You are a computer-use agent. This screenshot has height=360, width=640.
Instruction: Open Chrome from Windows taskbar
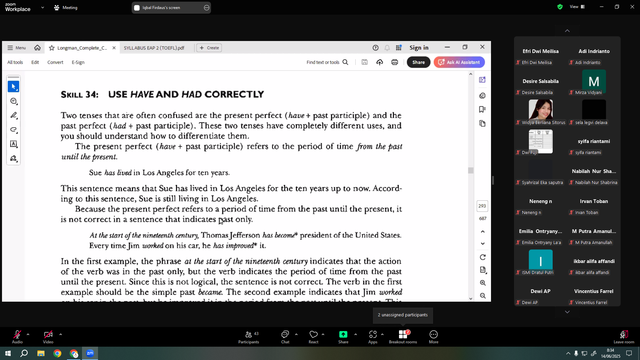tap(57, 353)
